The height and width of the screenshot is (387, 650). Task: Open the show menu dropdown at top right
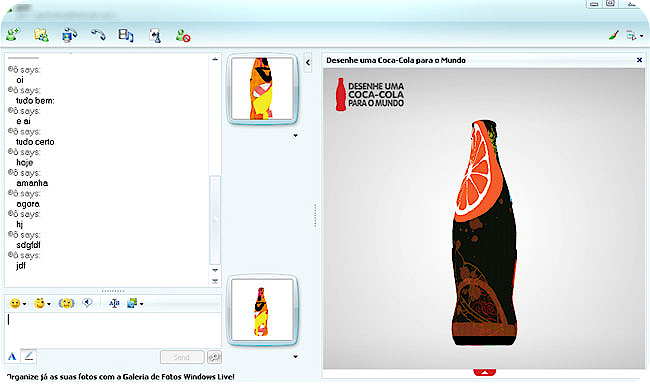(634, 36)
